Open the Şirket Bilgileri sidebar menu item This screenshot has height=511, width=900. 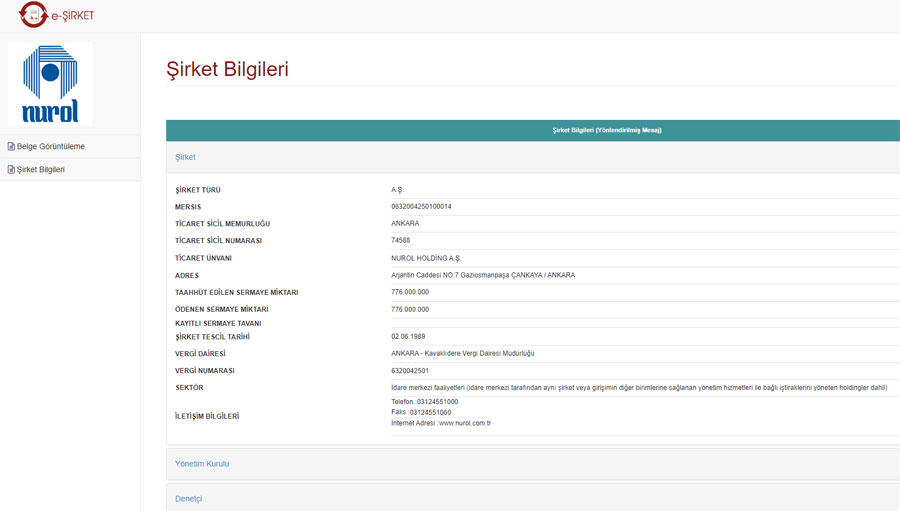pyautogui.click(x=70, y=169)
